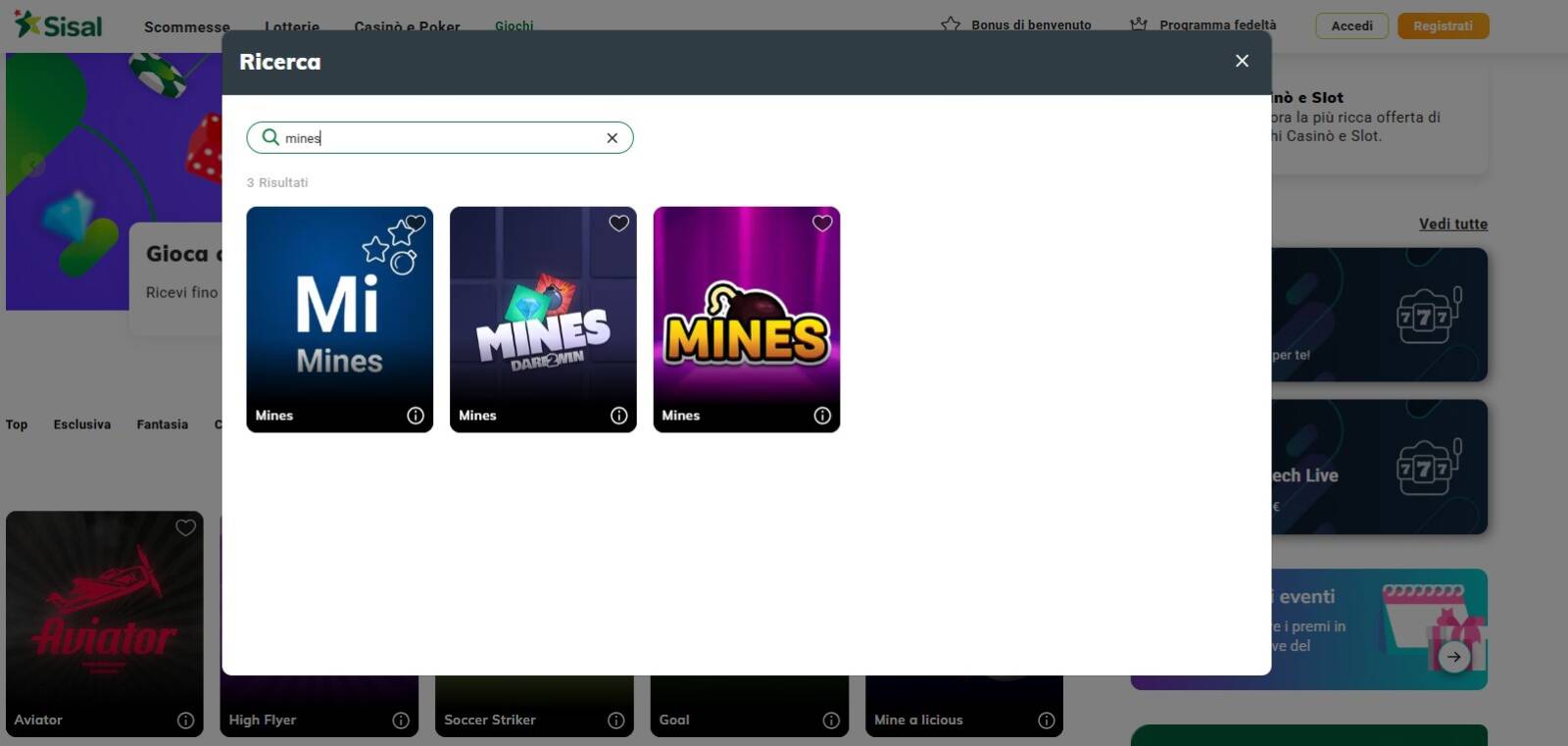Click the Vedi tutte link

1452,224
